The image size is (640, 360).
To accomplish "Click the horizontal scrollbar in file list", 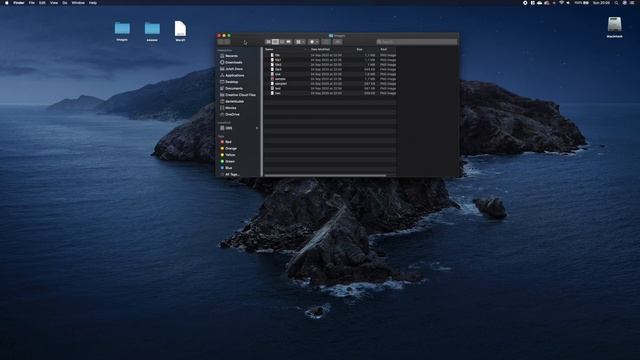I will click(x=325, y=176).
